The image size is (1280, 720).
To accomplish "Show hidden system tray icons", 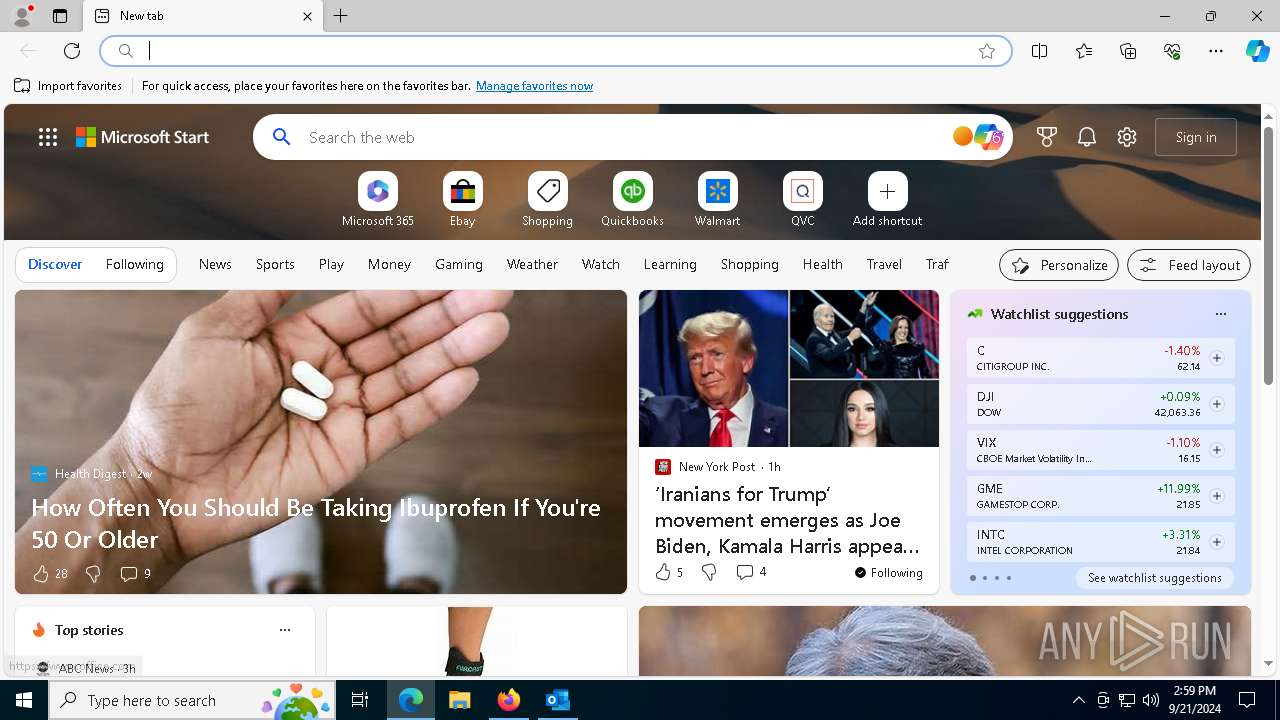I will (1078, 700).
